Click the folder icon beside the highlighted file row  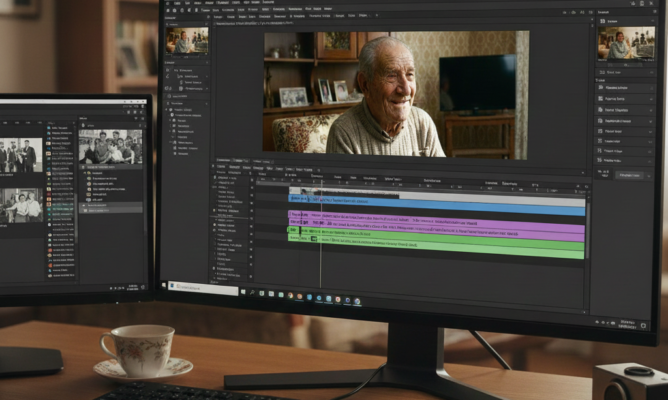point(86,210)
